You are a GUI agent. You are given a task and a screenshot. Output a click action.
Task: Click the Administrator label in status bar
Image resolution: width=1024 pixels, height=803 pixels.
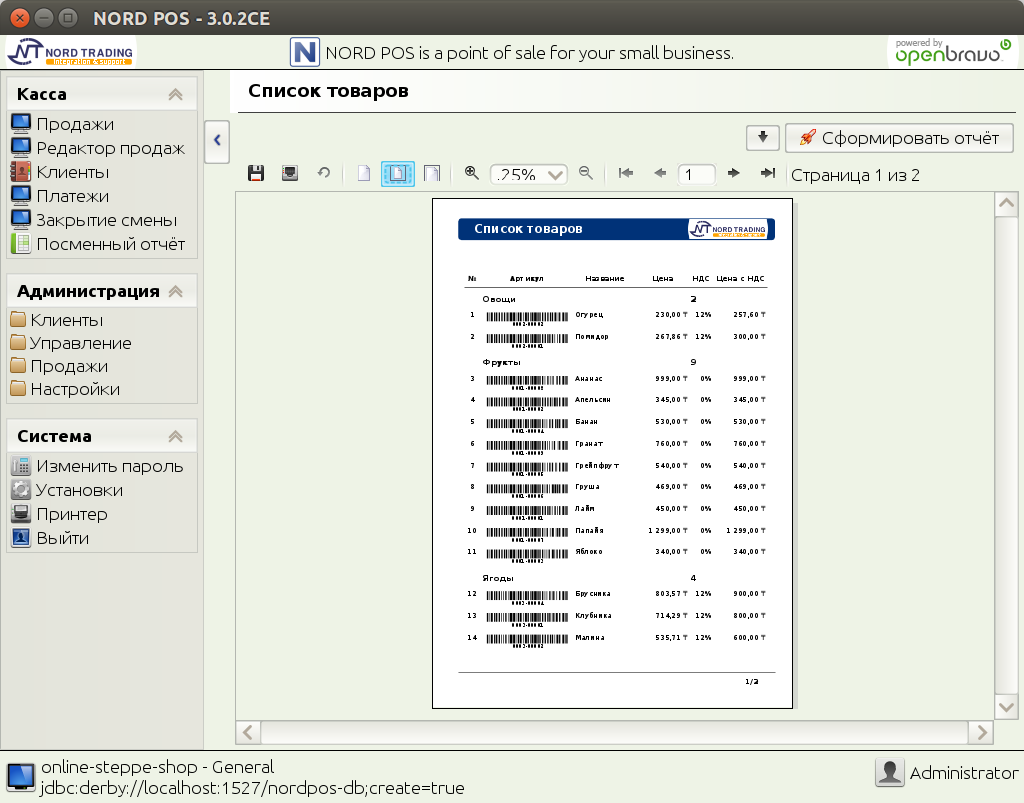[x=964, y=774]
